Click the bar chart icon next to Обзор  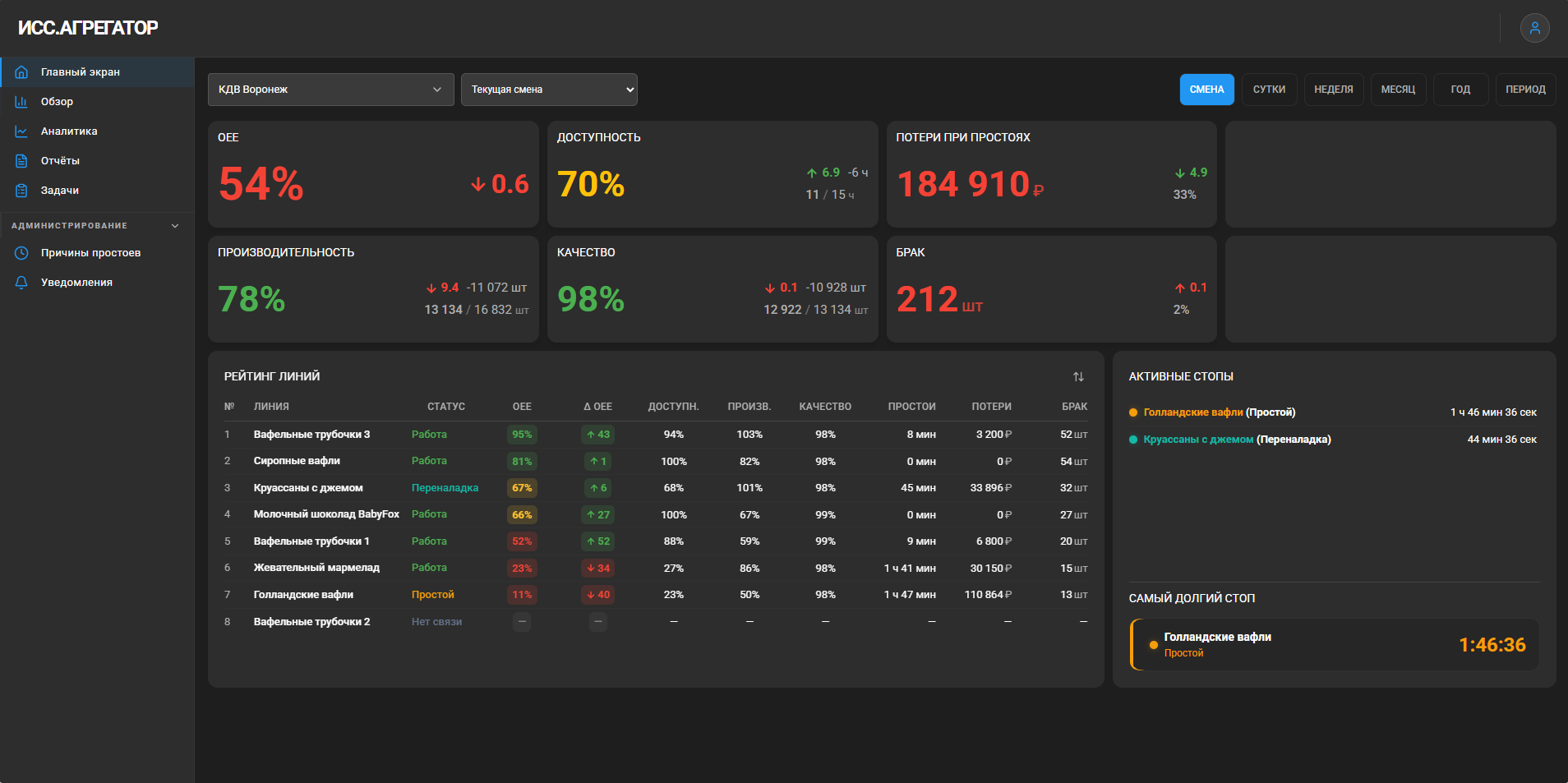pos(21,102)
